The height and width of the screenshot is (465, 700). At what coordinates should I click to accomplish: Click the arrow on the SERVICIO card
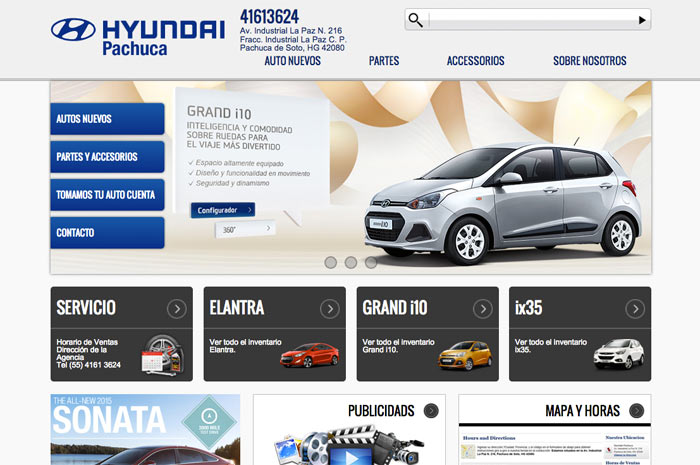coord(177,309)
